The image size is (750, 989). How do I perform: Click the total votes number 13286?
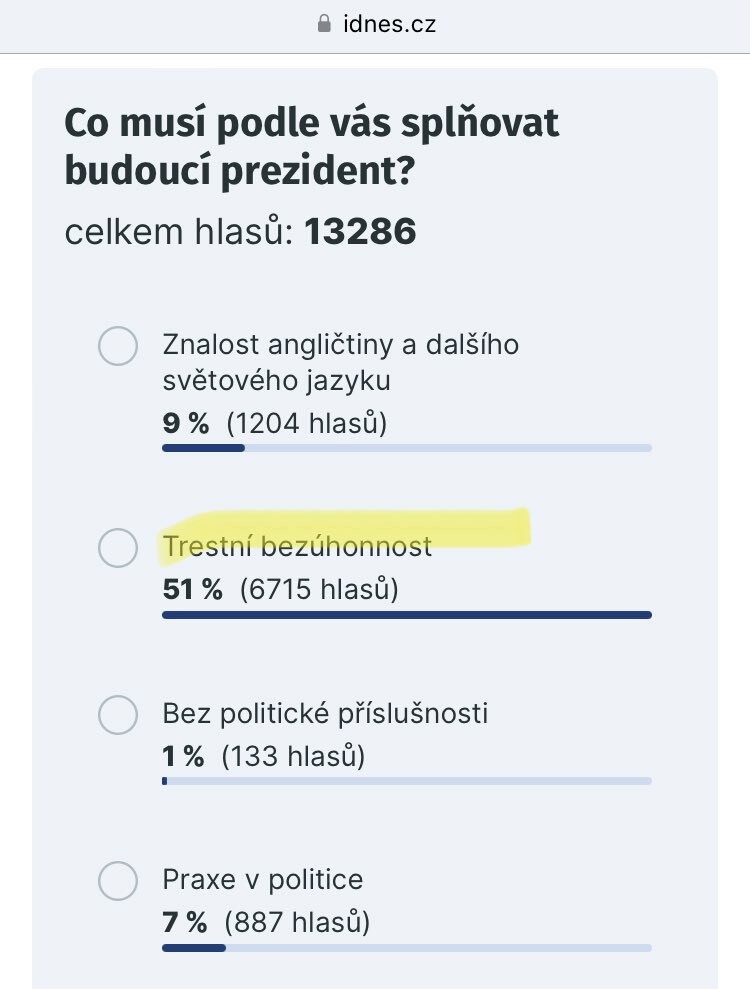coord(360,231)
